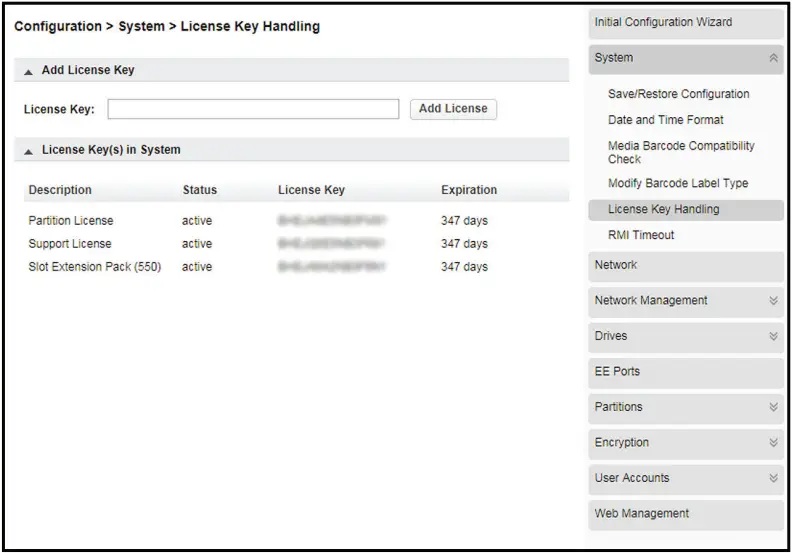Collapse the System section chevron

pos(773,59)
